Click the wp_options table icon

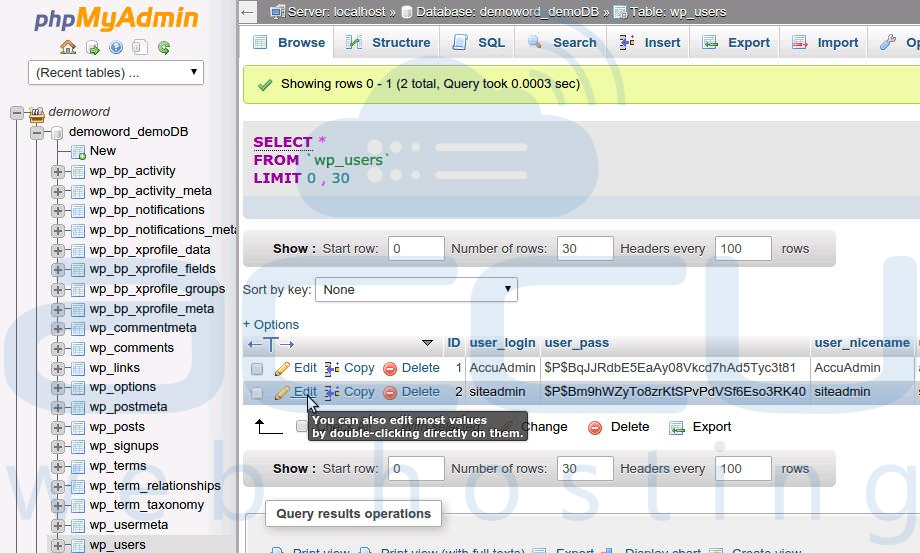click(78, 388)
